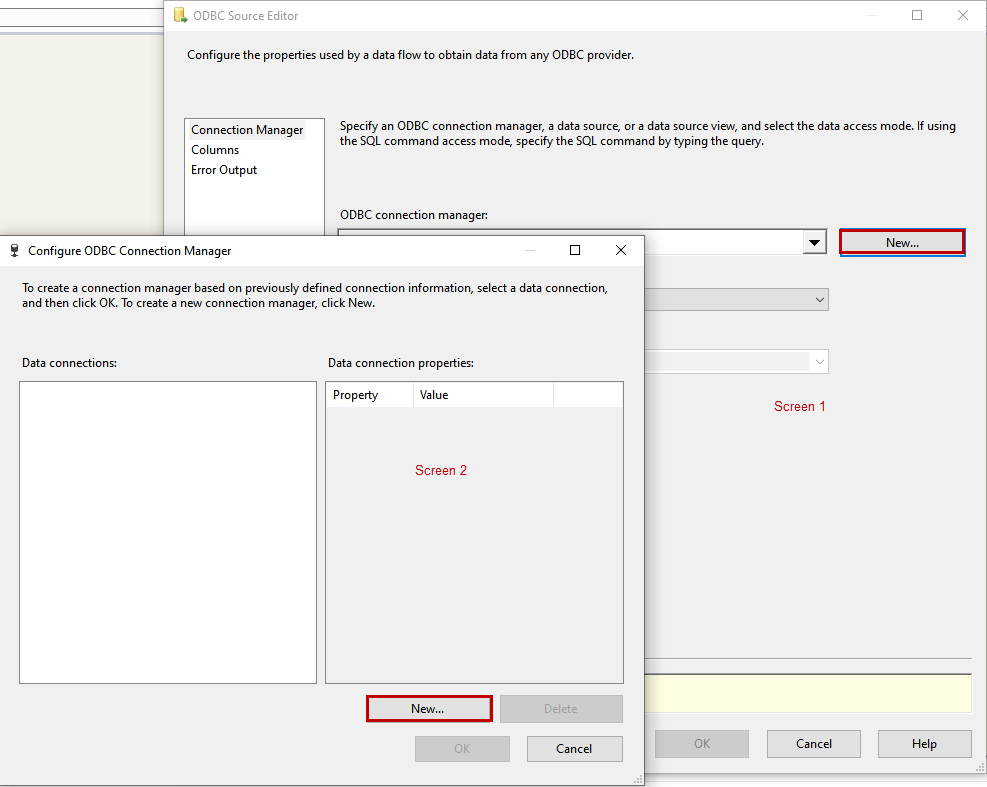This screenshot has height=787, width=987.
Task: Close the ODBC Source Editor window
Action: tap(963, 15)
